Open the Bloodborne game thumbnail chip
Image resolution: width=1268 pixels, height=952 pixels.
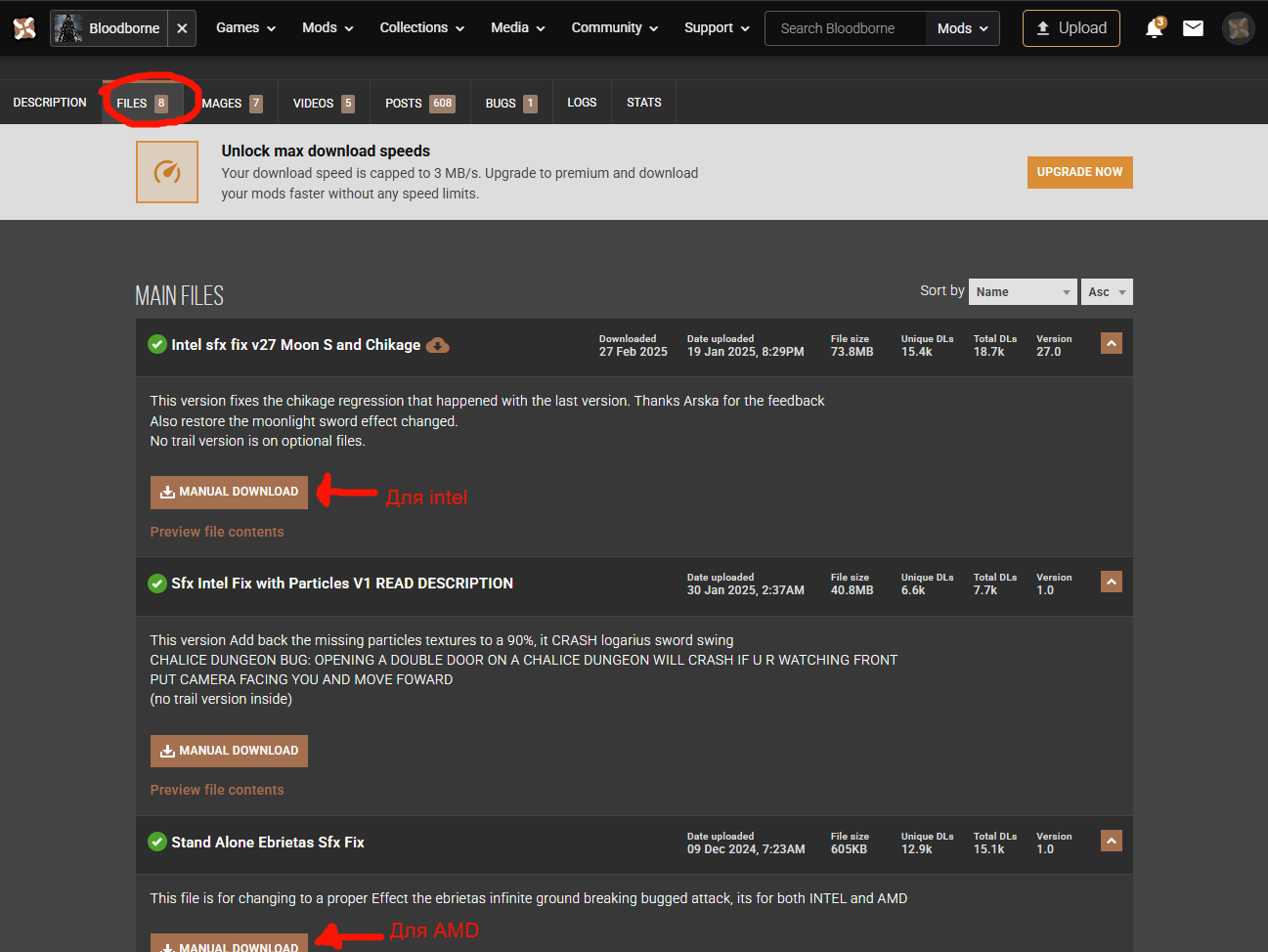pos(109,28)
